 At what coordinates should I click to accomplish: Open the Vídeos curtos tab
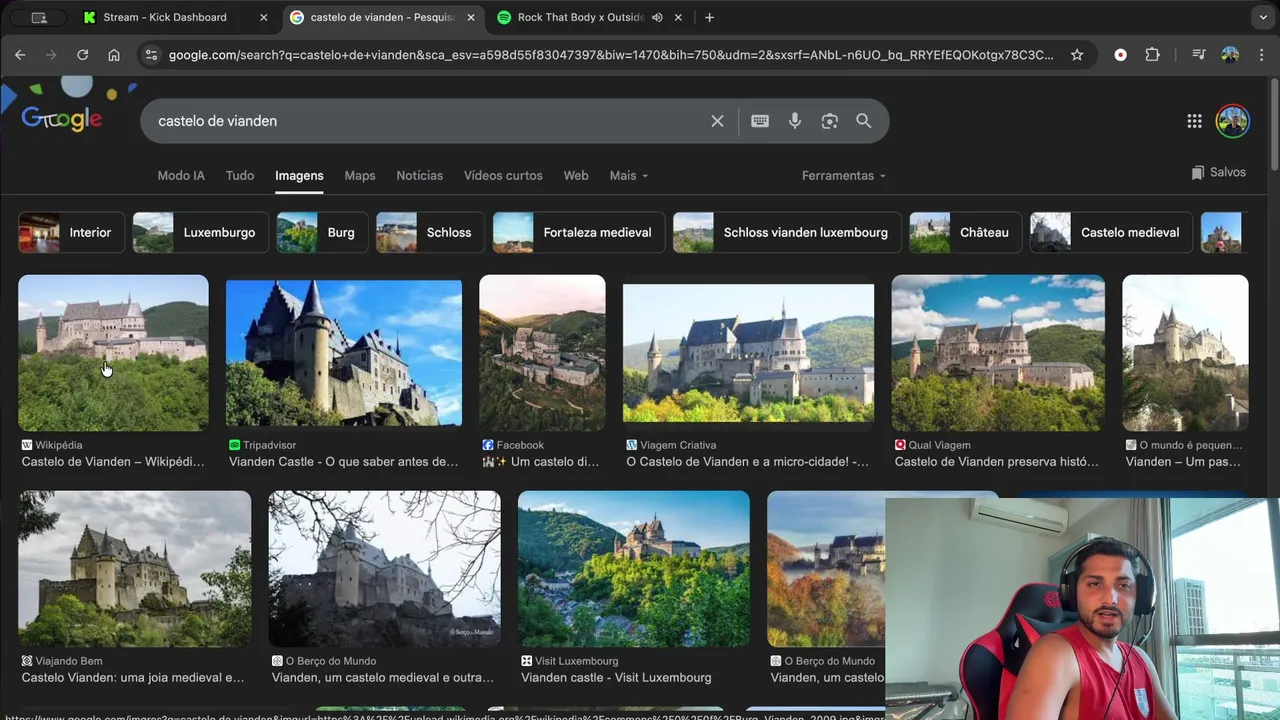click(503, 175)
